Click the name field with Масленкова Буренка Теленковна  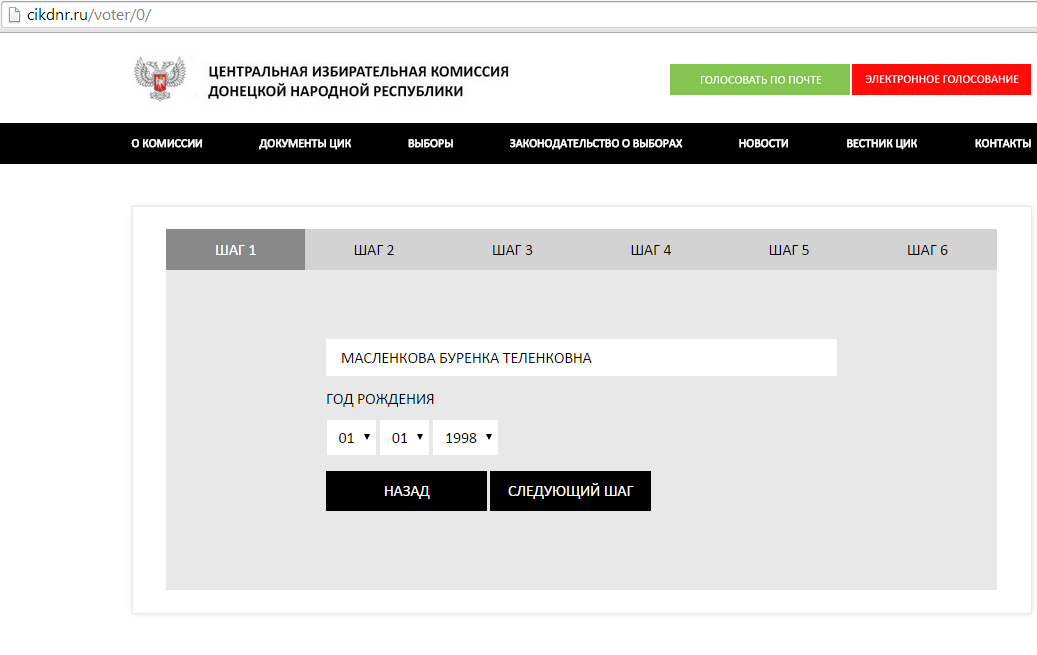click(581, 358)
